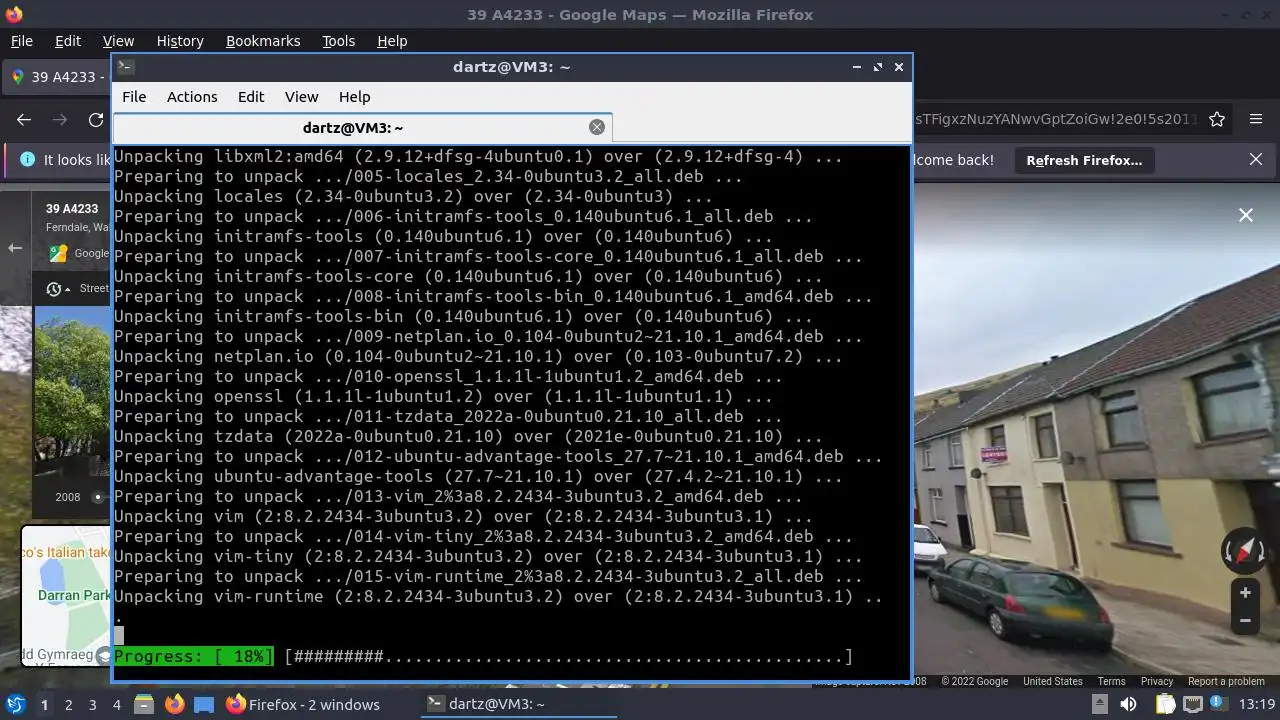Open the terminal Edit menu
The width and height of the screenshot is (1280, 720).
point(251,97)
